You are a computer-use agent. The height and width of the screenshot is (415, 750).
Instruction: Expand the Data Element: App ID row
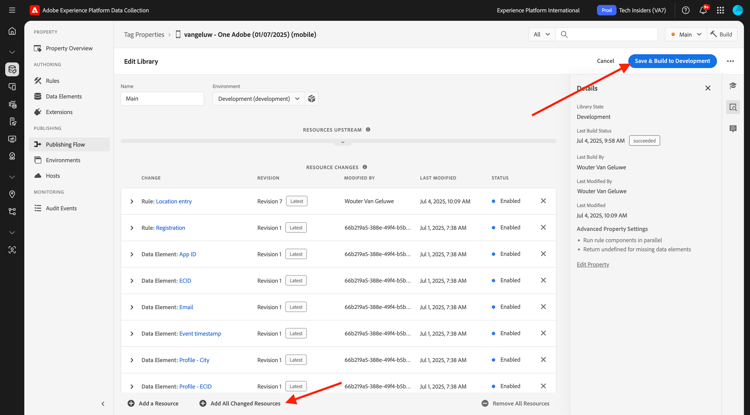(x=132, y=255)
